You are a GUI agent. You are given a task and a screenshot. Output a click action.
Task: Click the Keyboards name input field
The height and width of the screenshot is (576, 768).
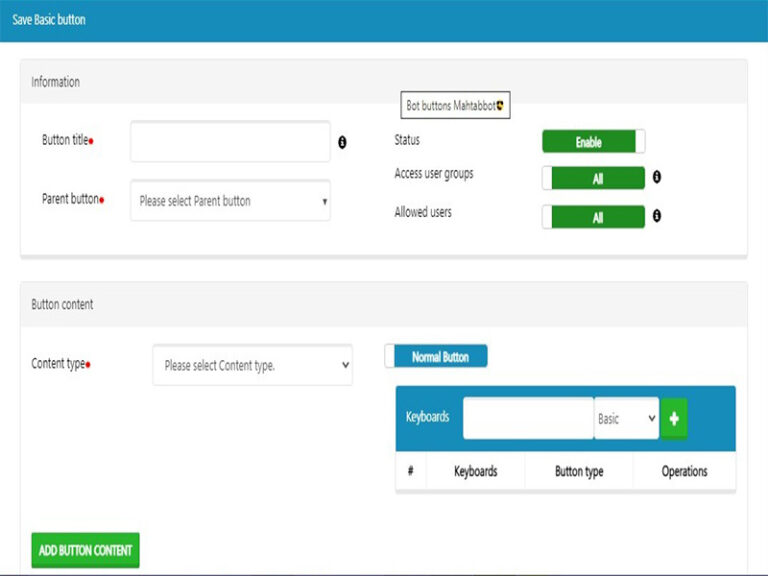(x=528, y=419)
